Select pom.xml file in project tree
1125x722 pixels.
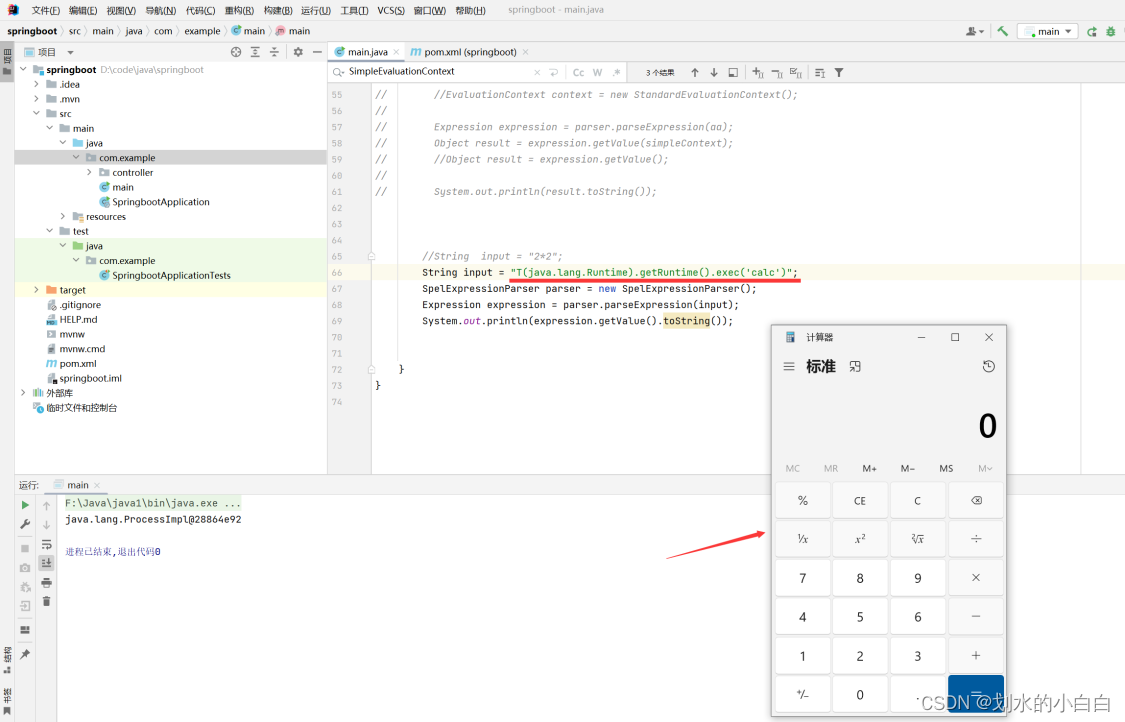[x=71, y=364]
